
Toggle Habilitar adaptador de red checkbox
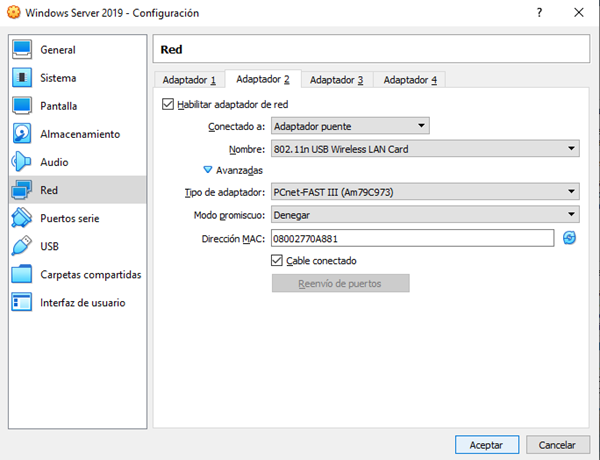(167, 104)
